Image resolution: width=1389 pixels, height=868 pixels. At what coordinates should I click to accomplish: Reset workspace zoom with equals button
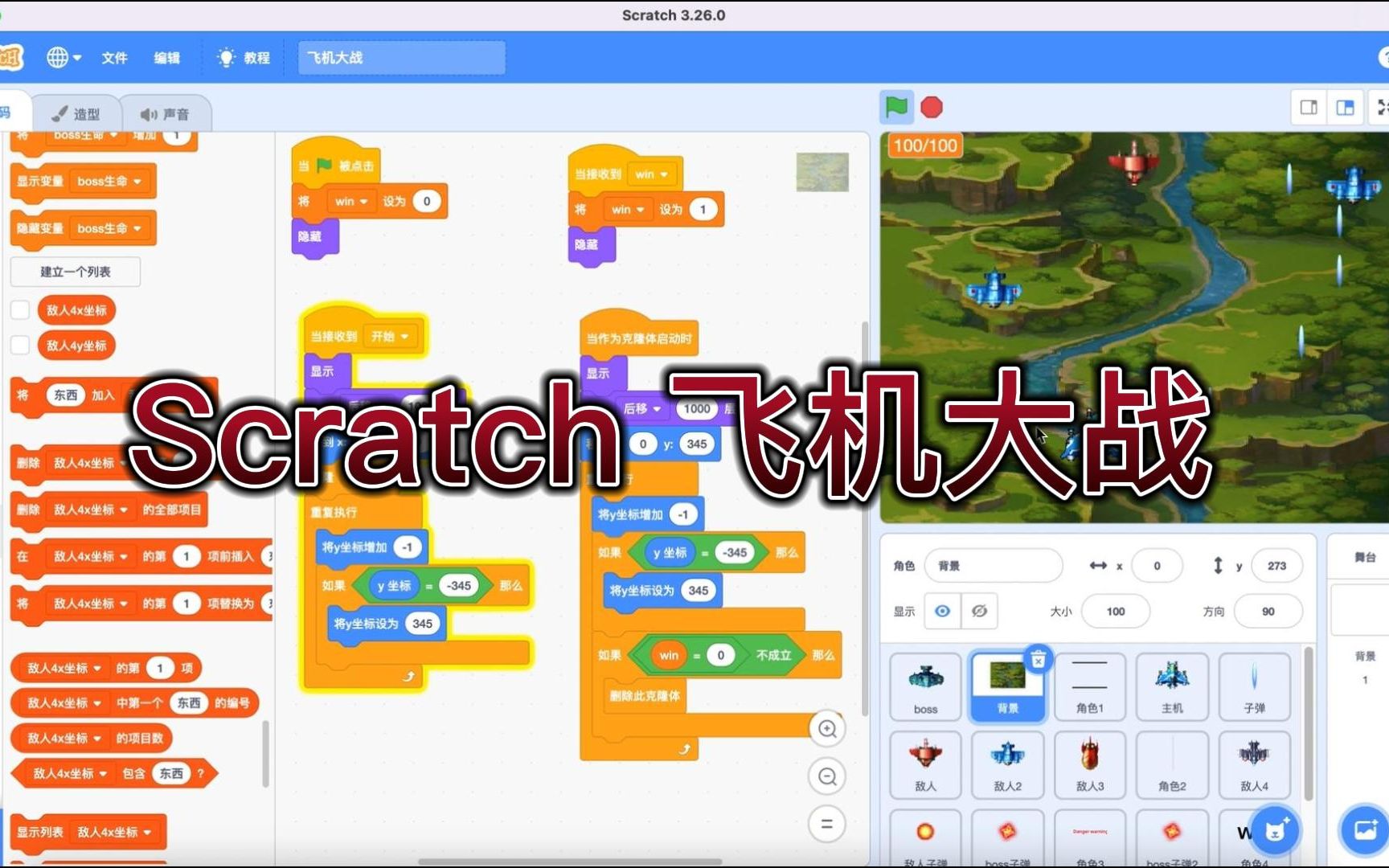827,824
